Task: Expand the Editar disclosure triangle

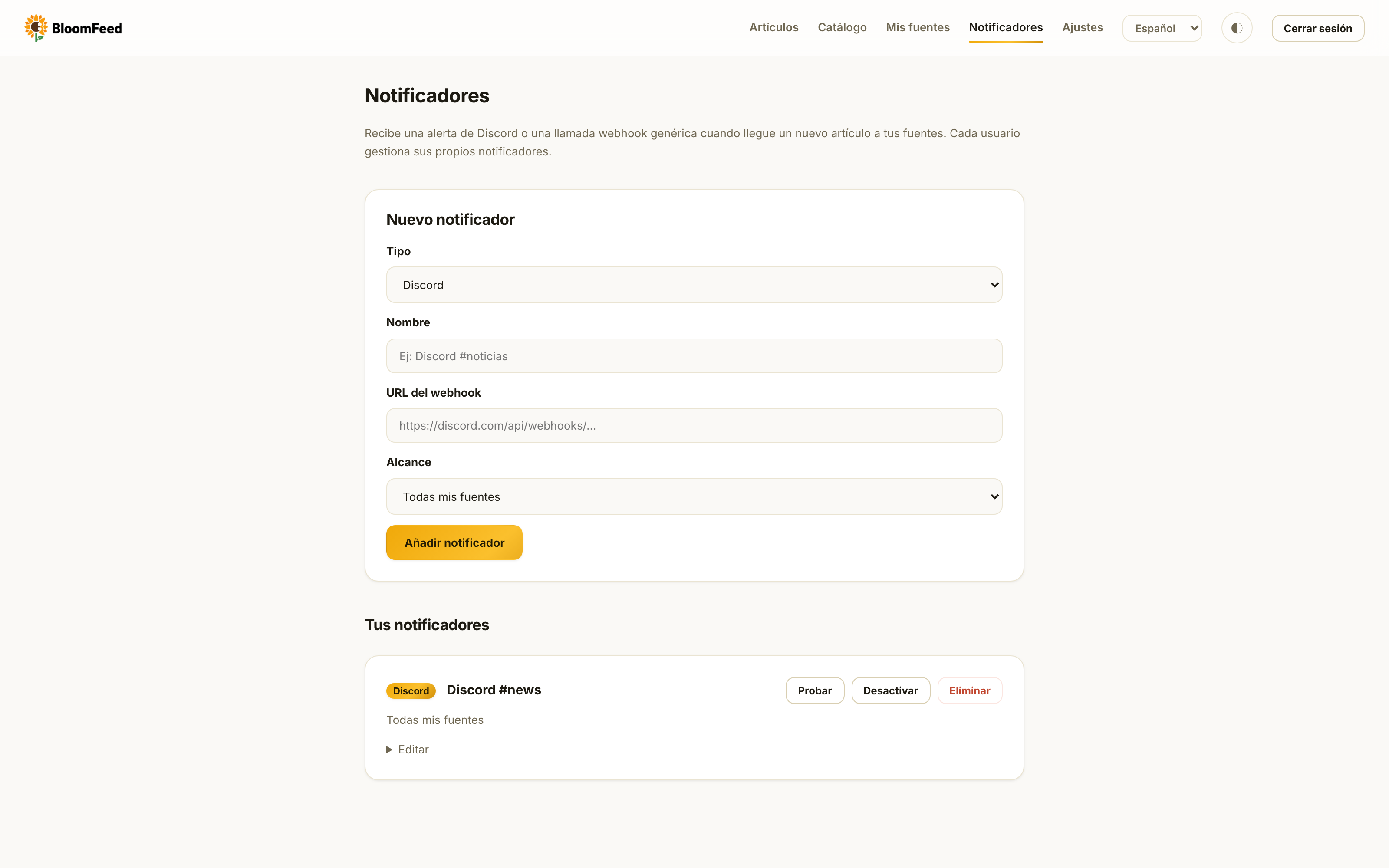Action: click(x=389, y=749)
